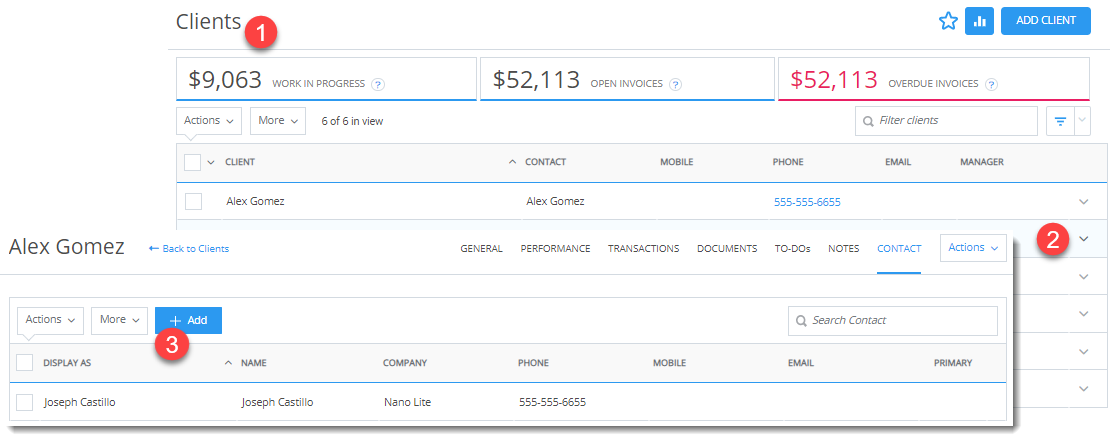The height and width of the screenshot is (441, 1110).
Task: Toggle the select-all checkbox in Clients header
Action: (x=193, y=162)
